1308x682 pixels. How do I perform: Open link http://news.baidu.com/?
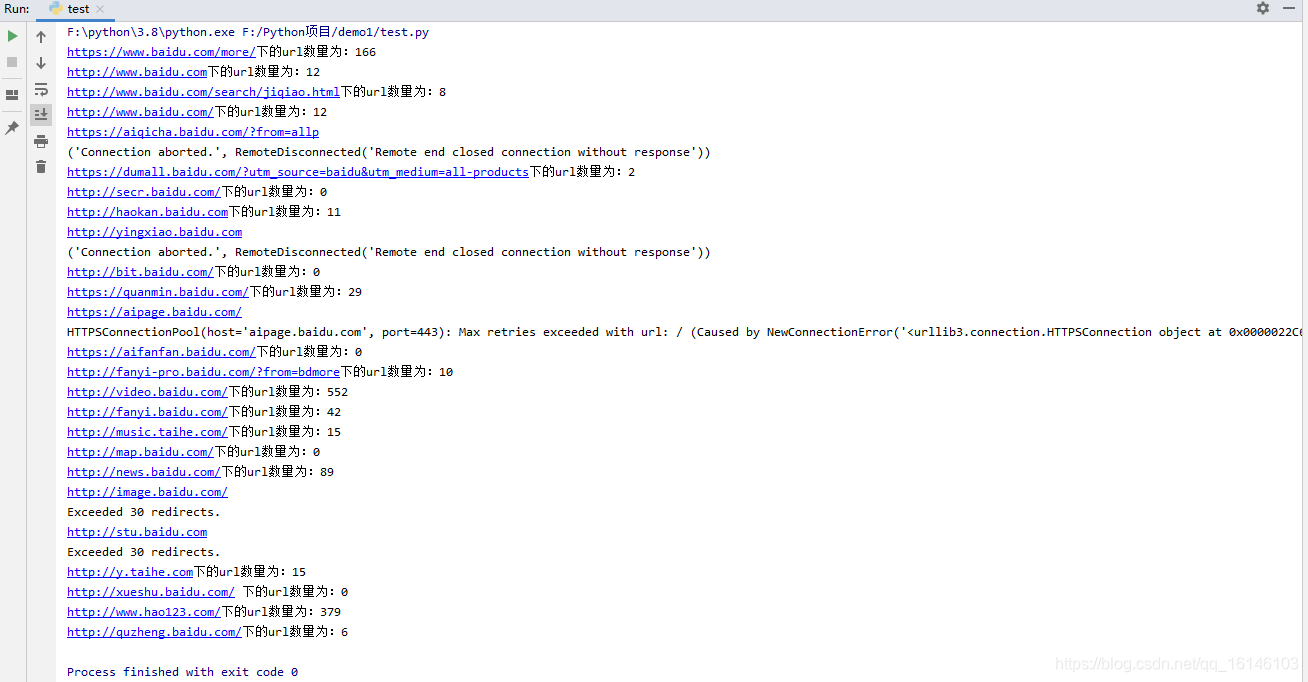[x=143, y=472]
